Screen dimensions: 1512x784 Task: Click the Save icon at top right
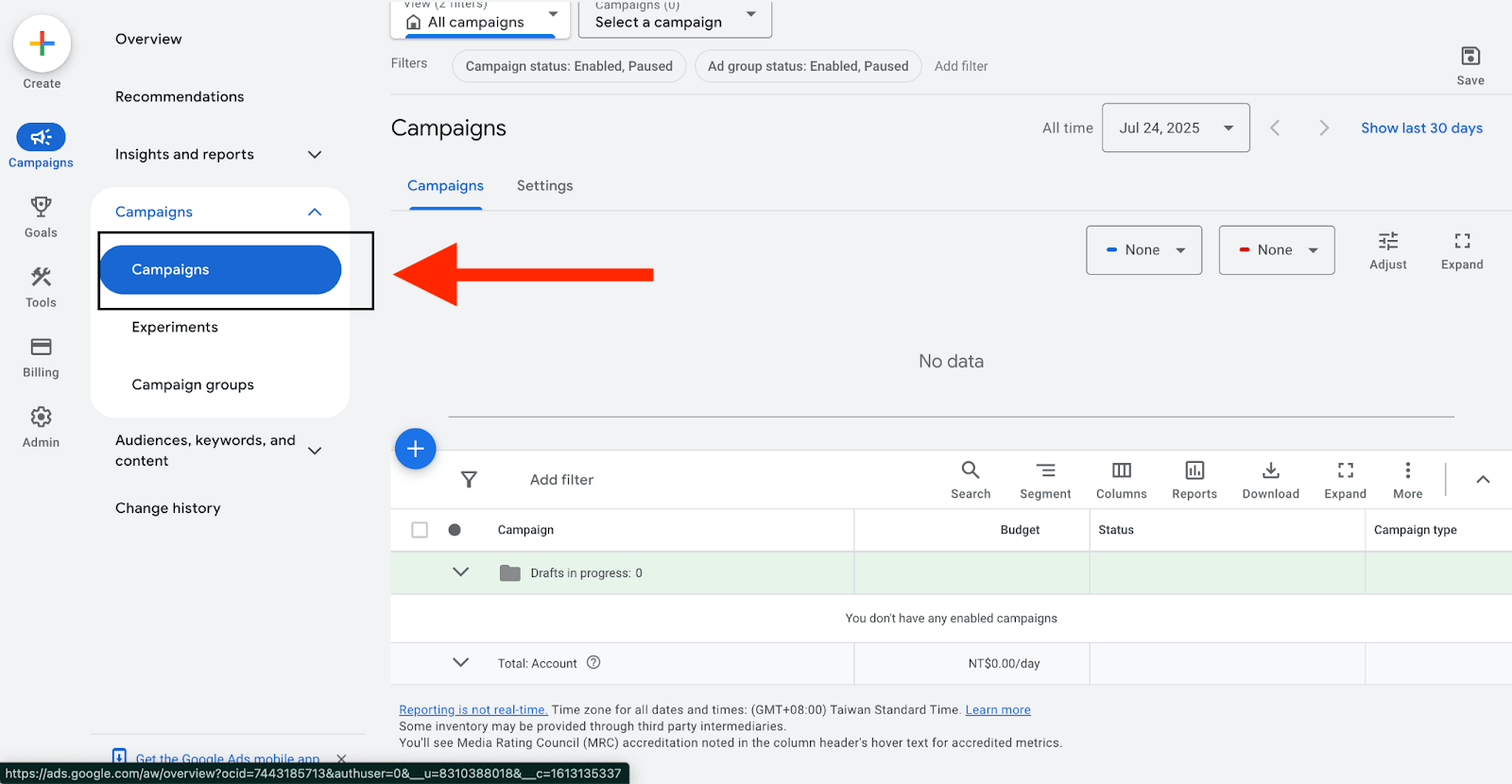1469,57
